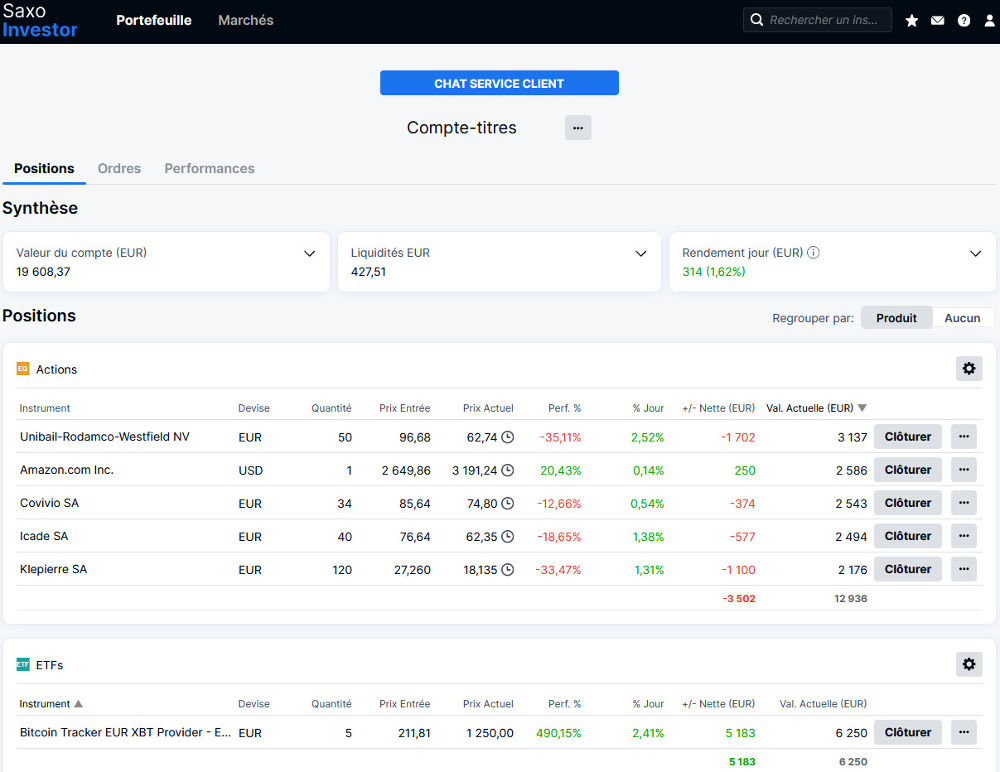Click info icon next to Rendement jour
This screenshot has width=1000, height=772.
coord(813,253)
